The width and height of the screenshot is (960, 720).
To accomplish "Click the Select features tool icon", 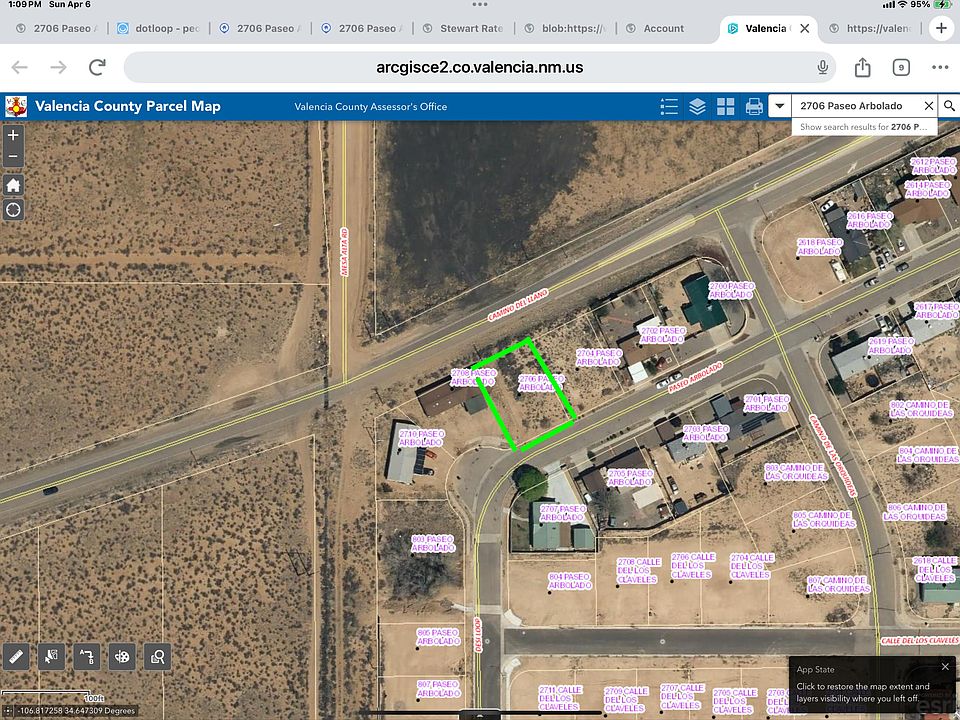I will point(51,657).
